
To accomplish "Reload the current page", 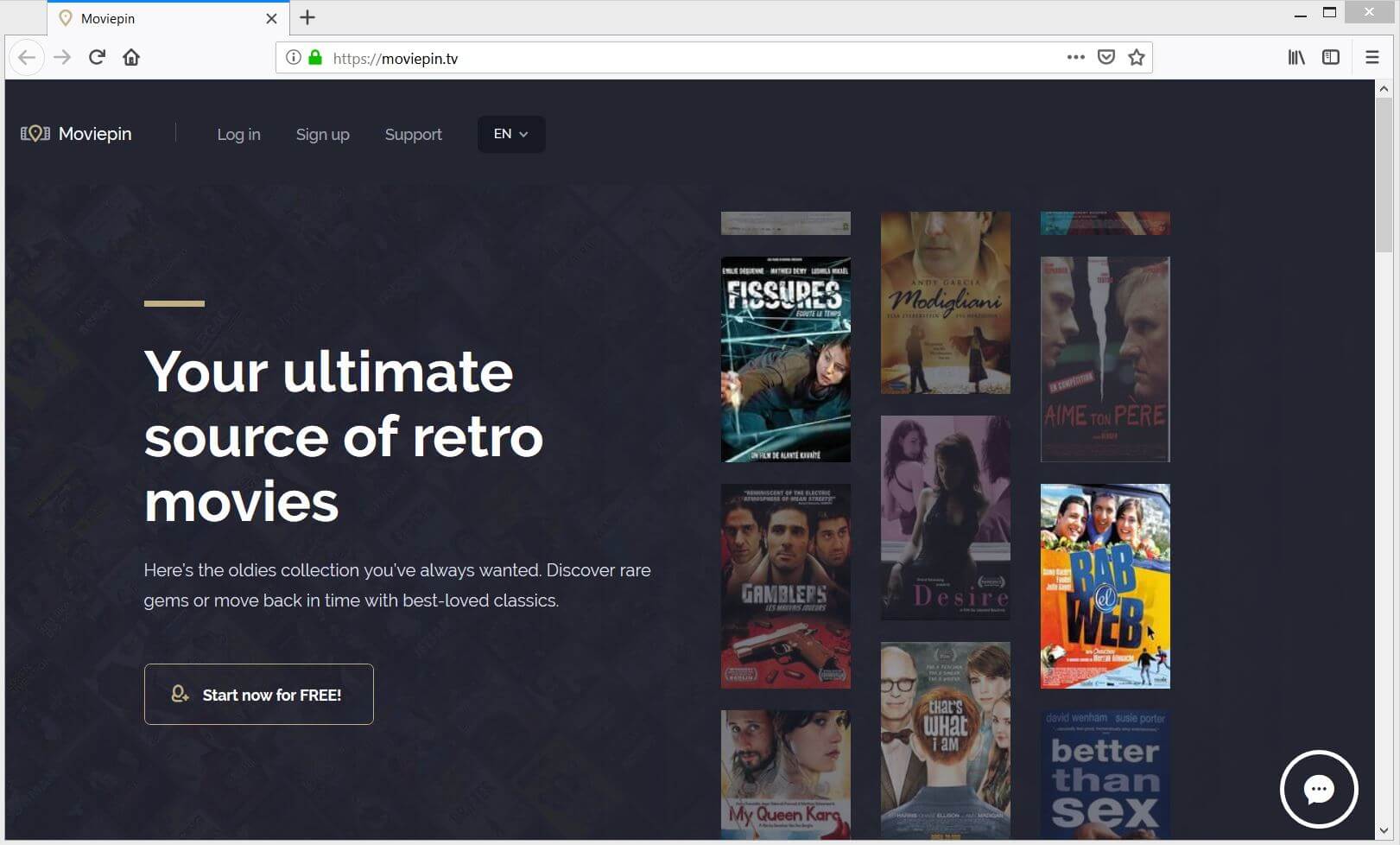I will [97, 58].
